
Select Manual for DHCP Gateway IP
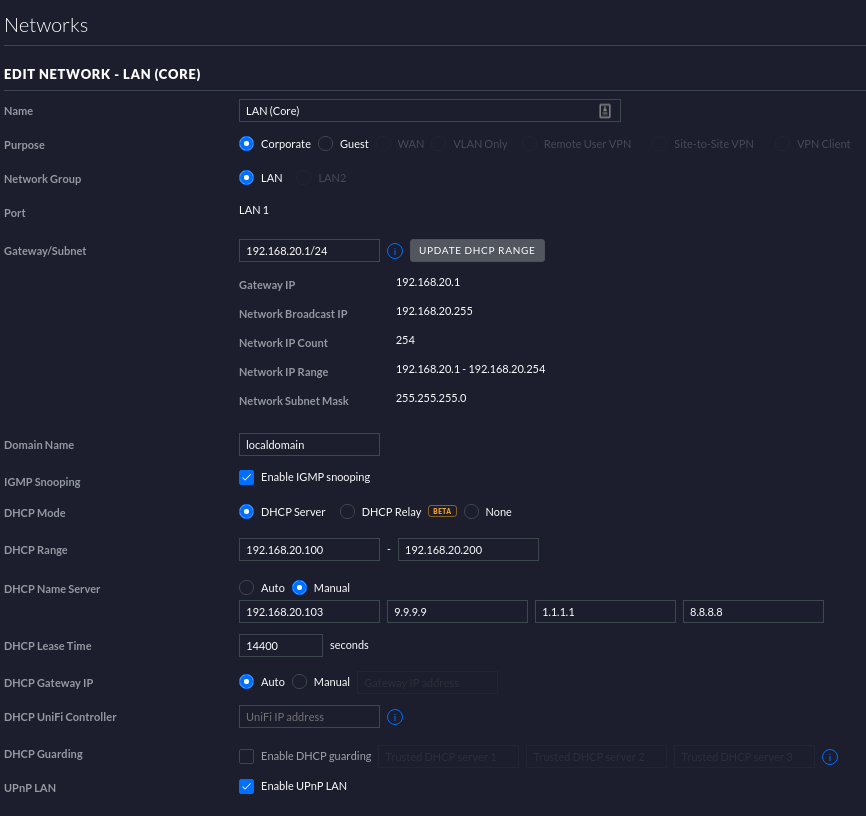coord(300,682)
